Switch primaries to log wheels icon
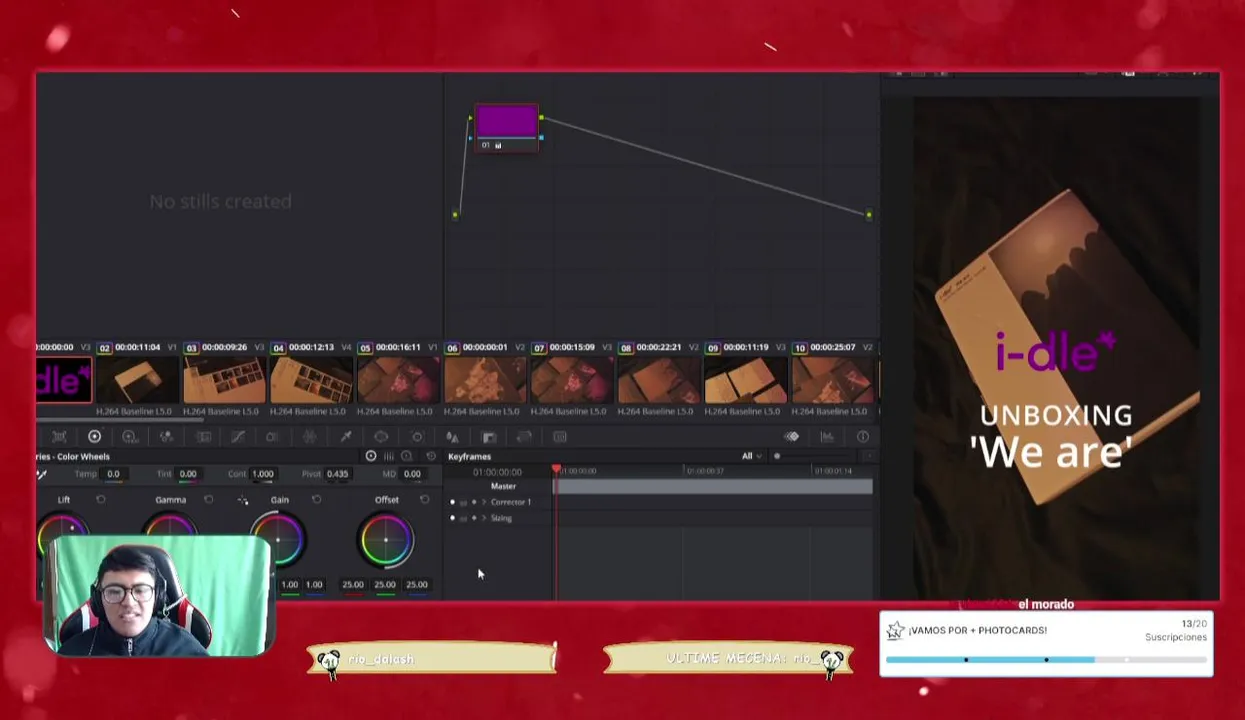 coord(407,456)
